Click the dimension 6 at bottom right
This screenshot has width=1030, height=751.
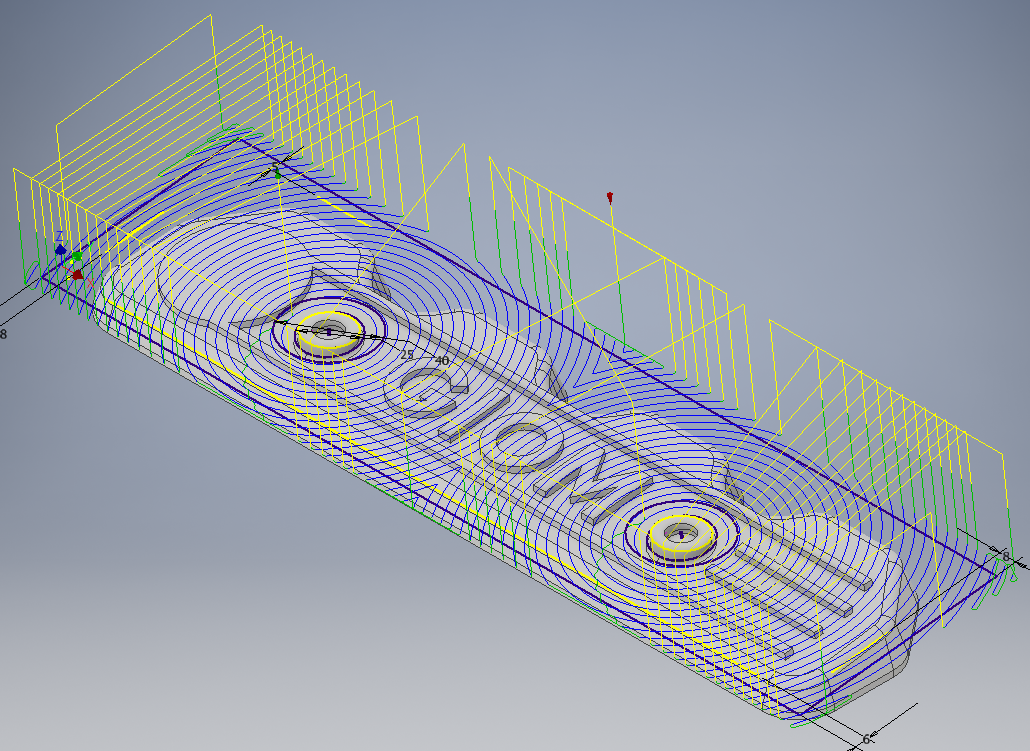pyautogui.click(x=866, y=739)
